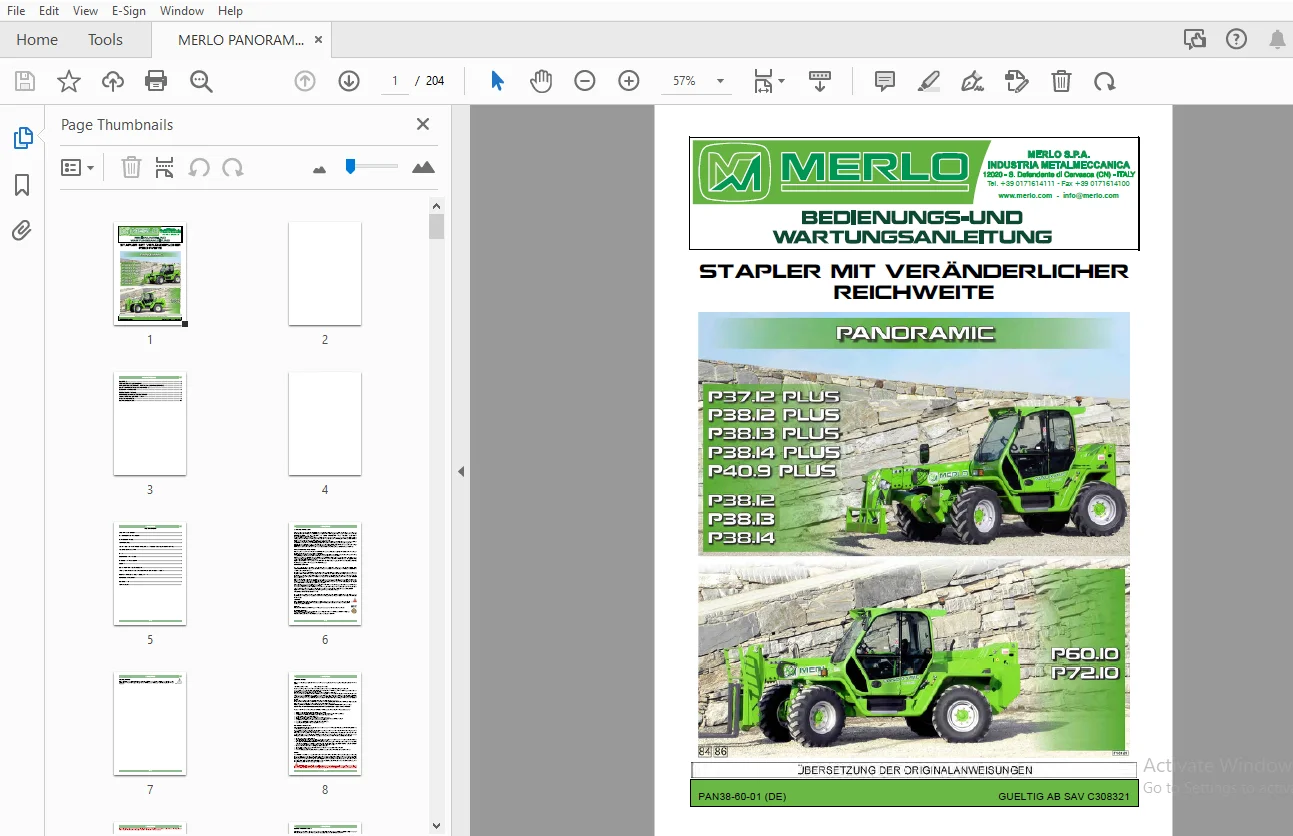Open the find text magnifier tool

(x=201, y=81)
